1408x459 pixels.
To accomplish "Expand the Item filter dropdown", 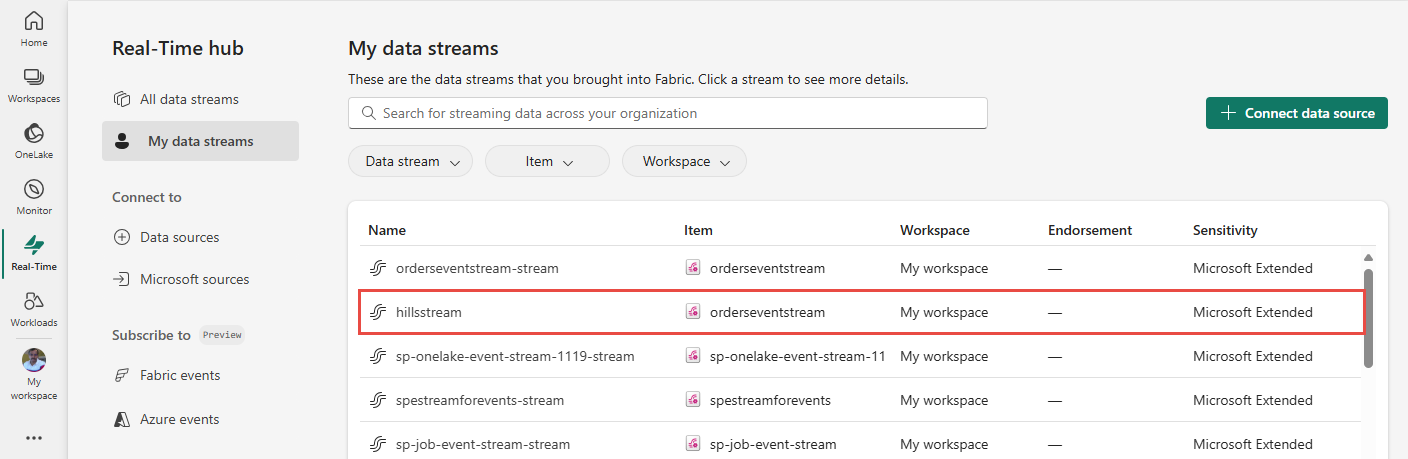I will tap(547, 161).
